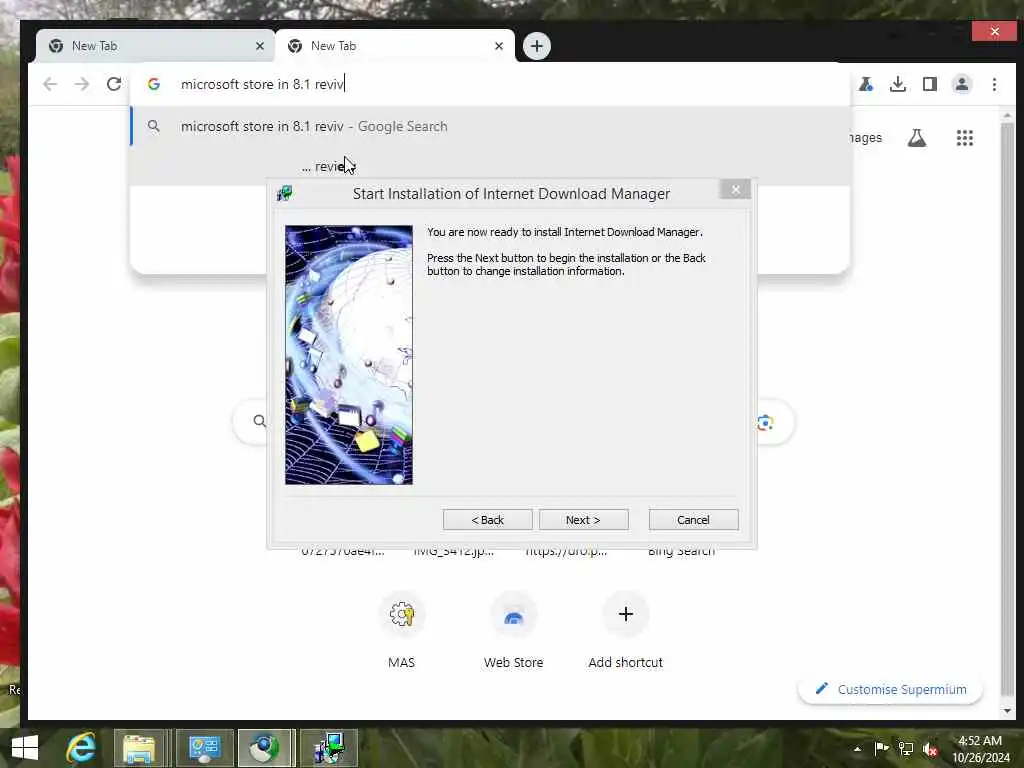The width and height of the screenshot is (1024, 768).
Task: Reload the current page
Action: click(x=114, y=84)
